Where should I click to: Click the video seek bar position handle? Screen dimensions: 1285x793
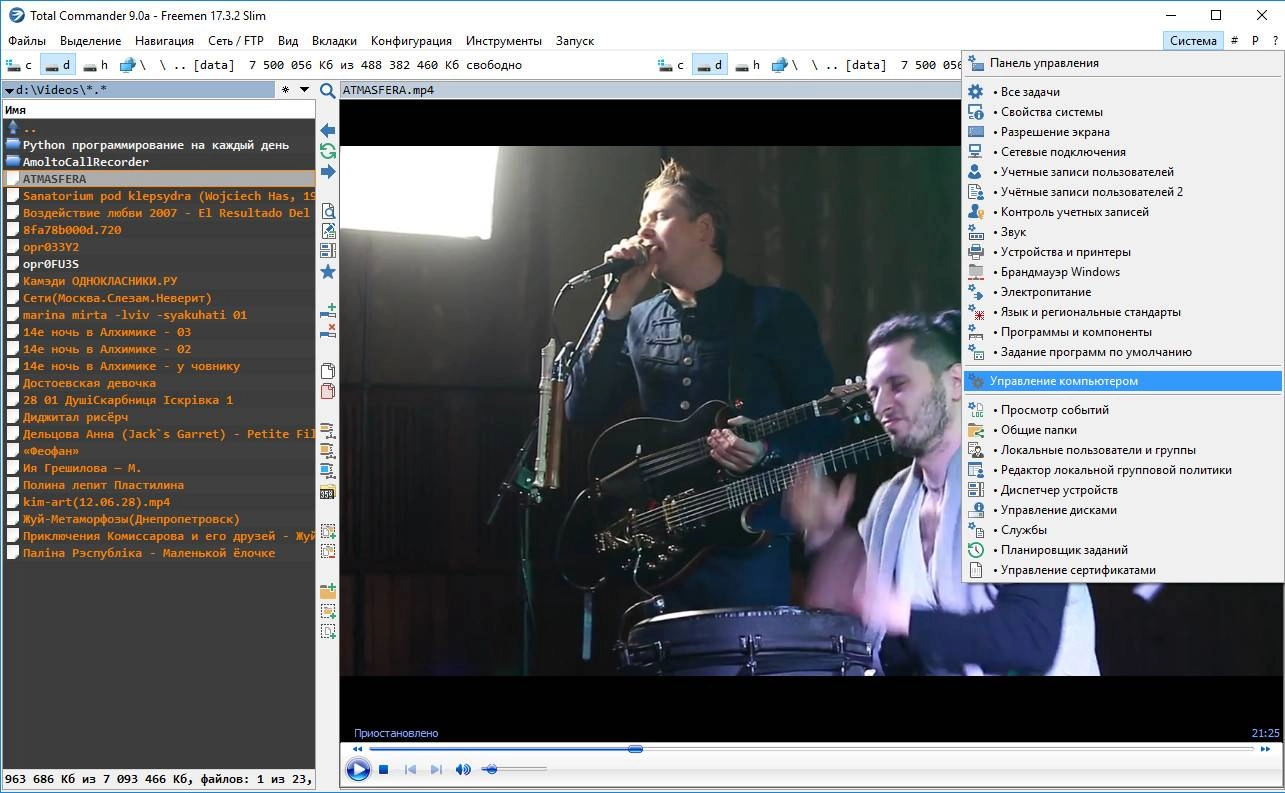pyautogui.click(x=635, y=748)
